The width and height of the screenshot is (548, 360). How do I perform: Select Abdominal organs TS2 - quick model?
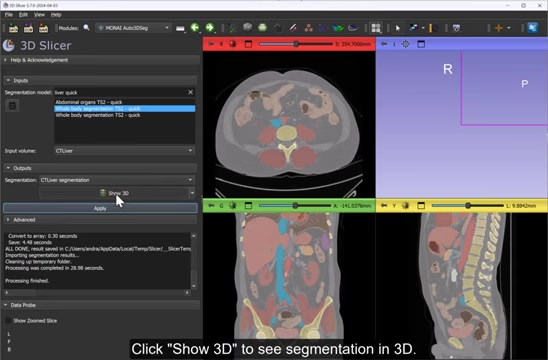[x=124, y=102]
